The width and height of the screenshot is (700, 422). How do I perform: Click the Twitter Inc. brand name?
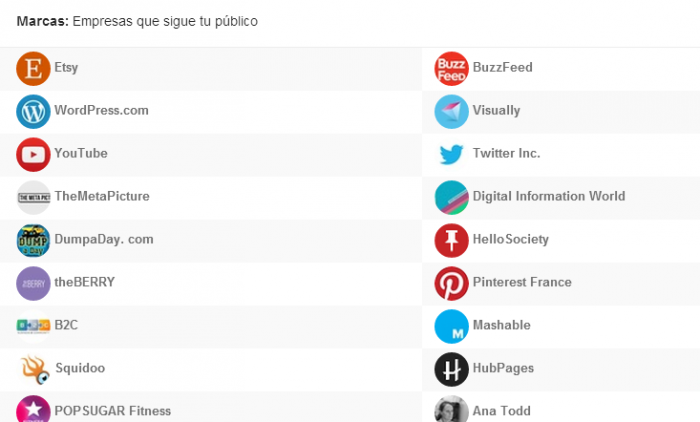506,153
